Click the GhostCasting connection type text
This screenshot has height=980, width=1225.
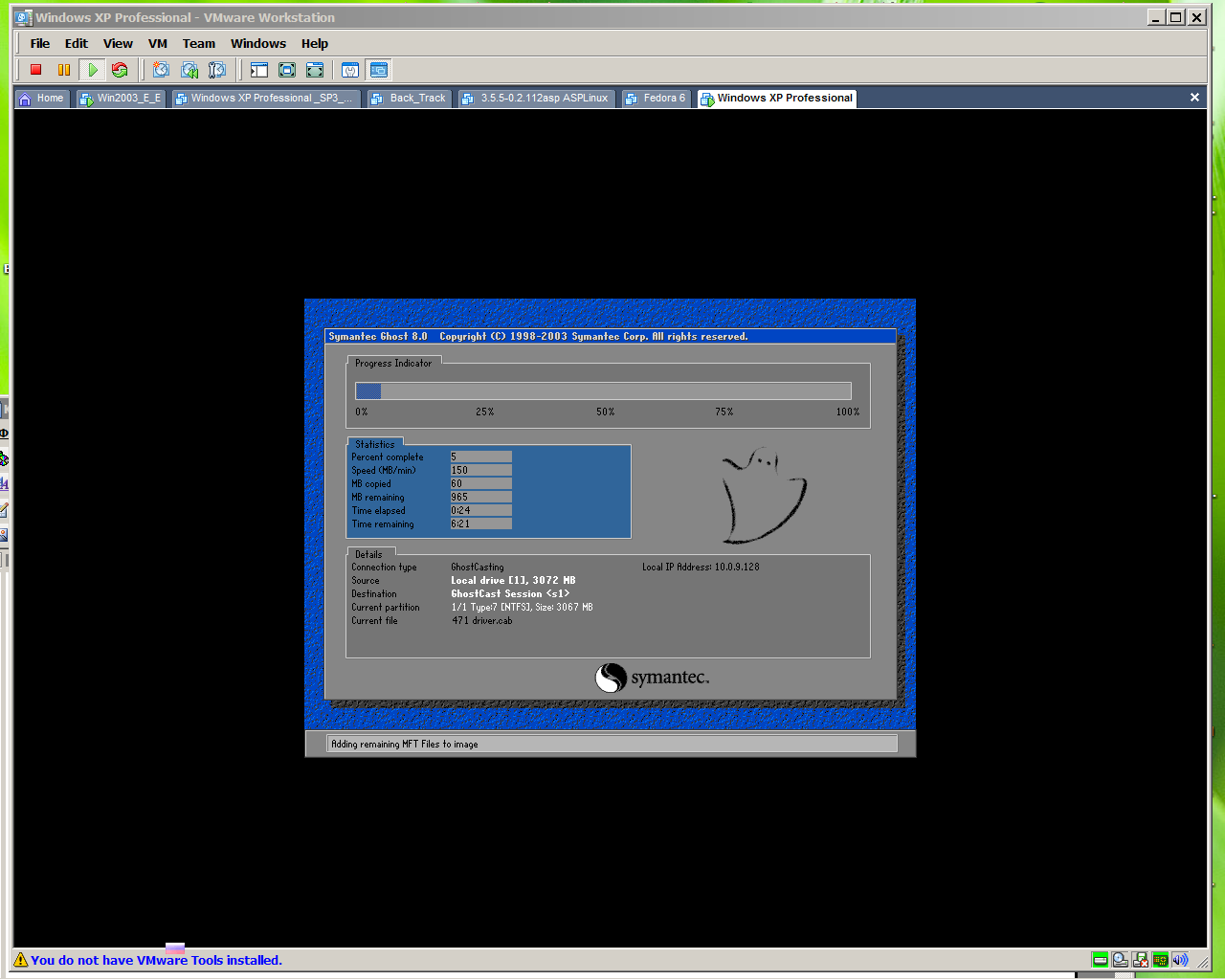coord(478,567)
